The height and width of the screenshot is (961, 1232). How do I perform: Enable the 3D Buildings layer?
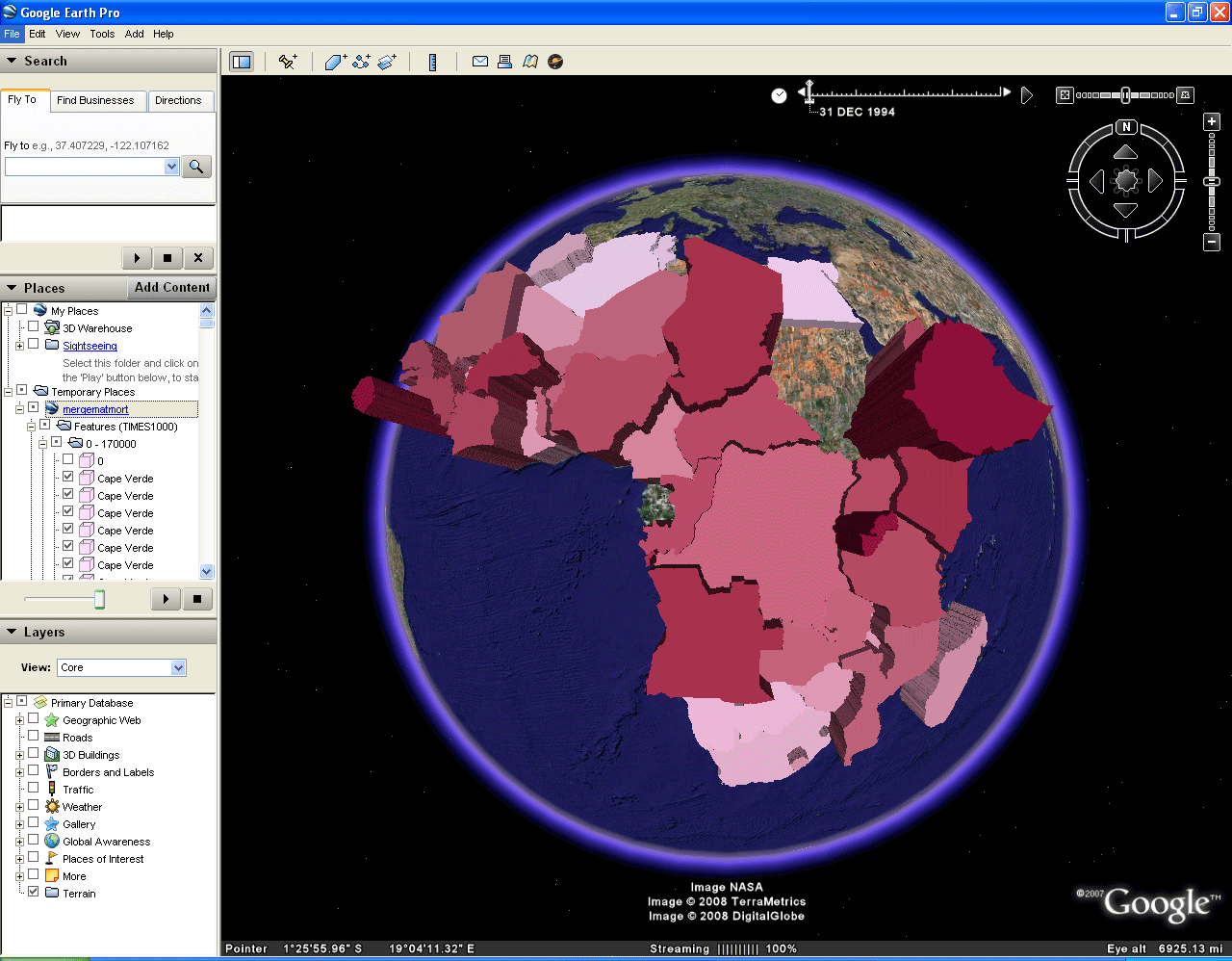[x=34, y=753]
